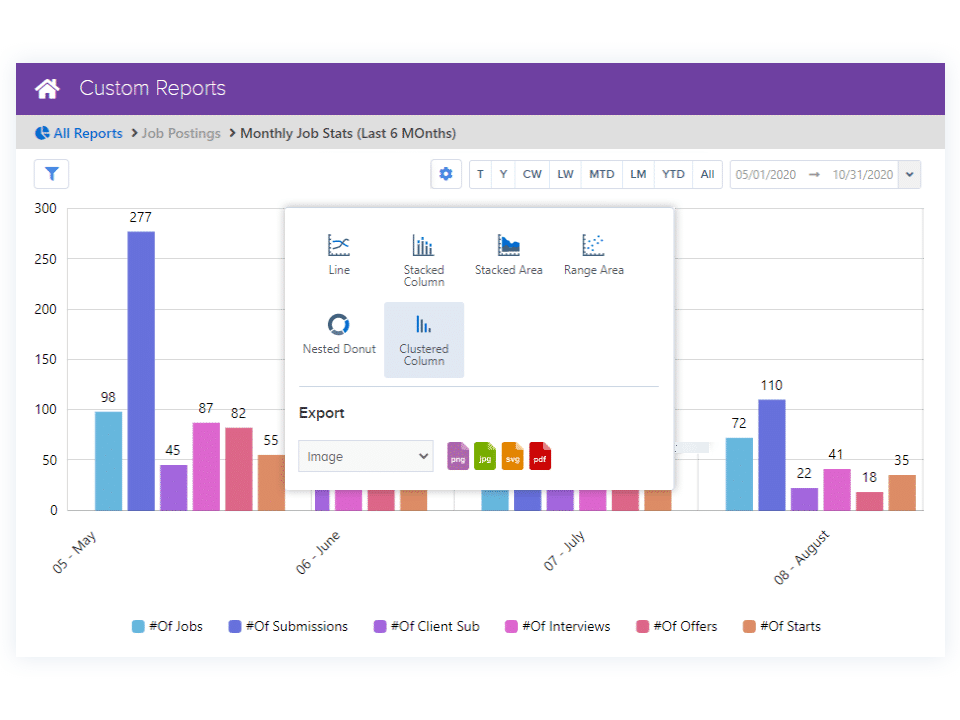Click May client sub bar labeled 45

click(174, 488)
